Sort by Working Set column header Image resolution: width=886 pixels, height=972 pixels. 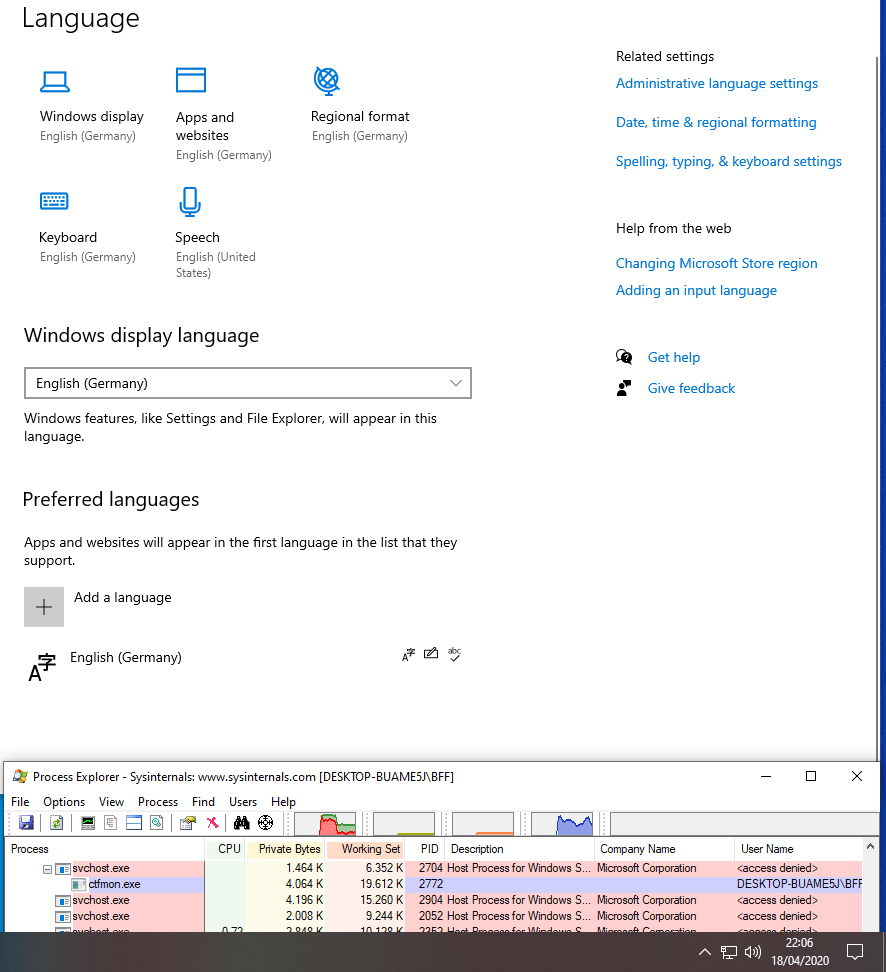(365, 849)
